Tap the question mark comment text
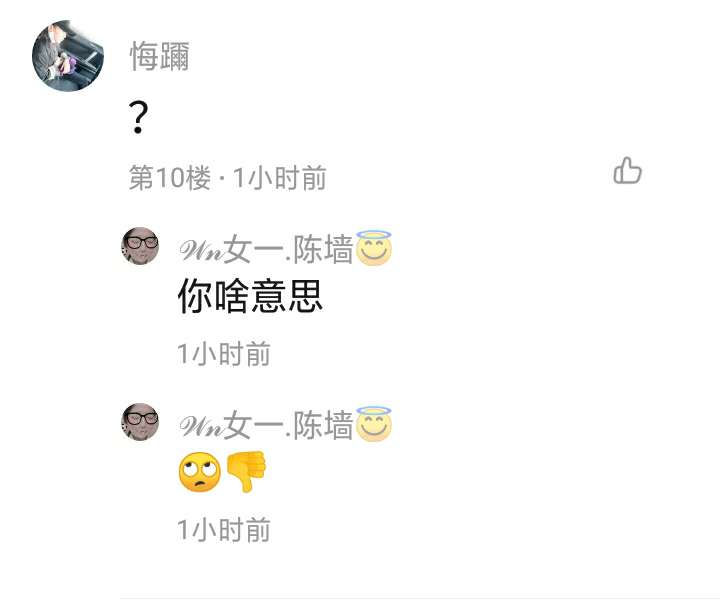Screen dimensions: 720x612 click(138, 118)
